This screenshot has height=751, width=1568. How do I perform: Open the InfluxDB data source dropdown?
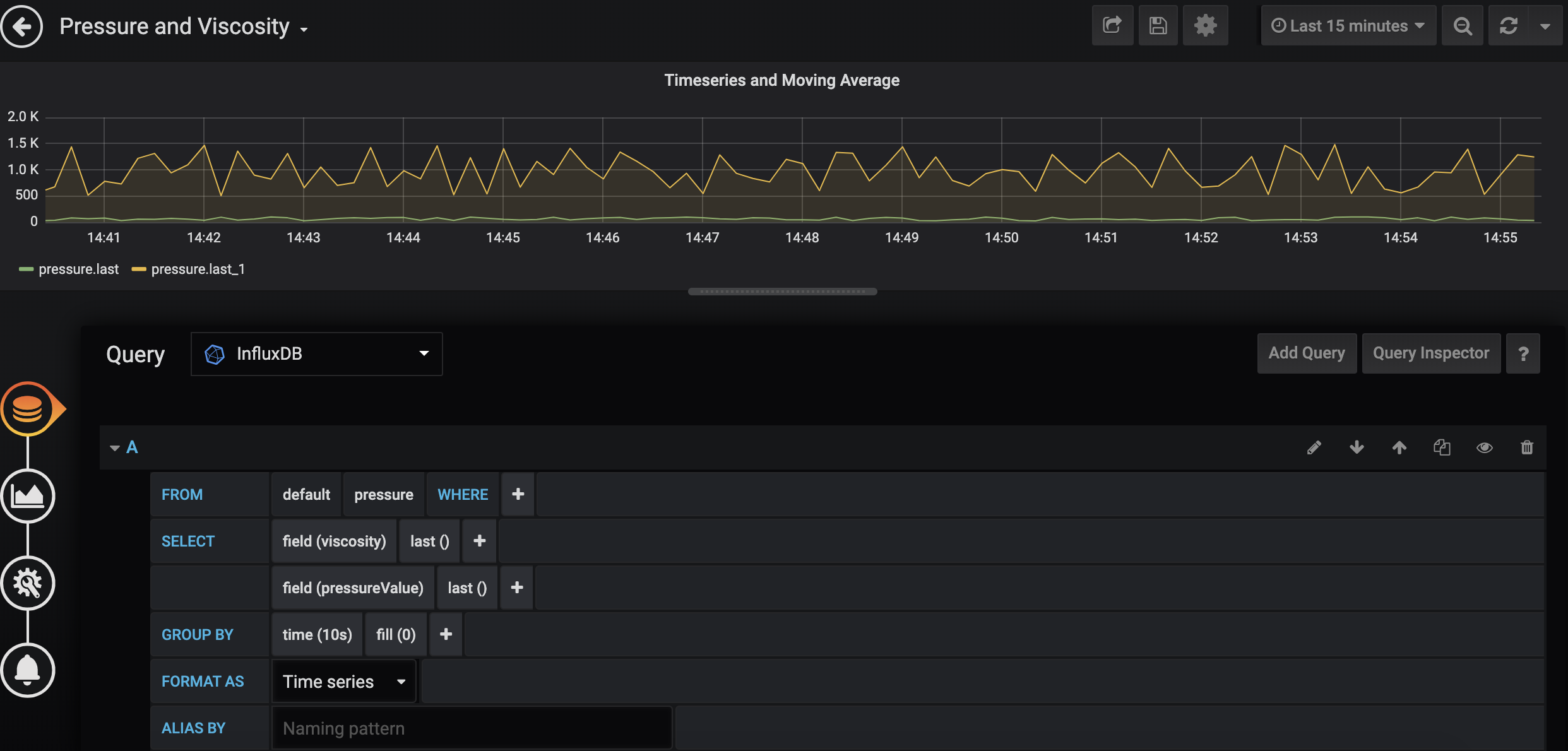click(316, 354)
